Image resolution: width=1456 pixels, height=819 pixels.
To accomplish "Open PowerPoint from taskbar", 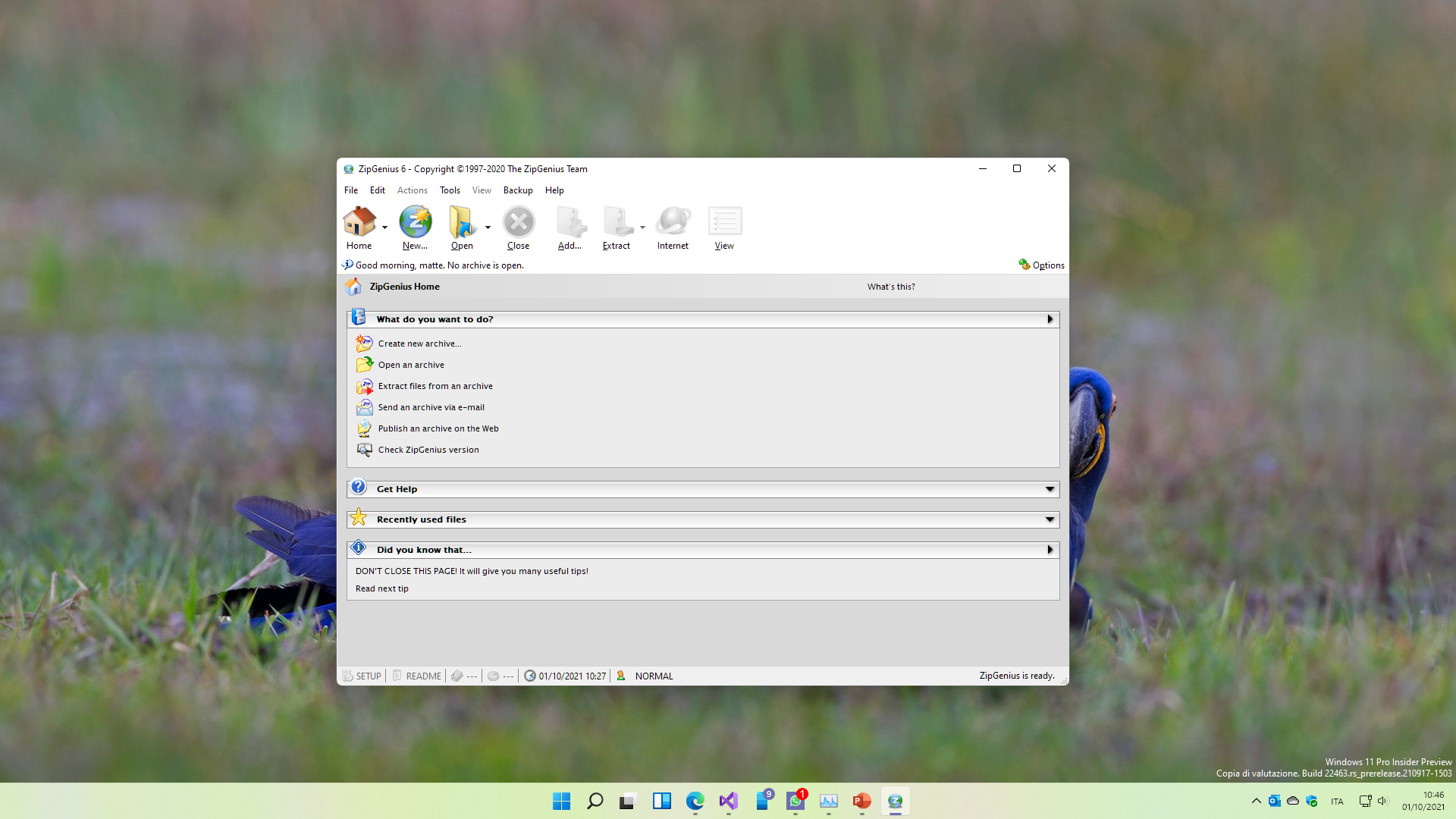I will coord(862,801).
